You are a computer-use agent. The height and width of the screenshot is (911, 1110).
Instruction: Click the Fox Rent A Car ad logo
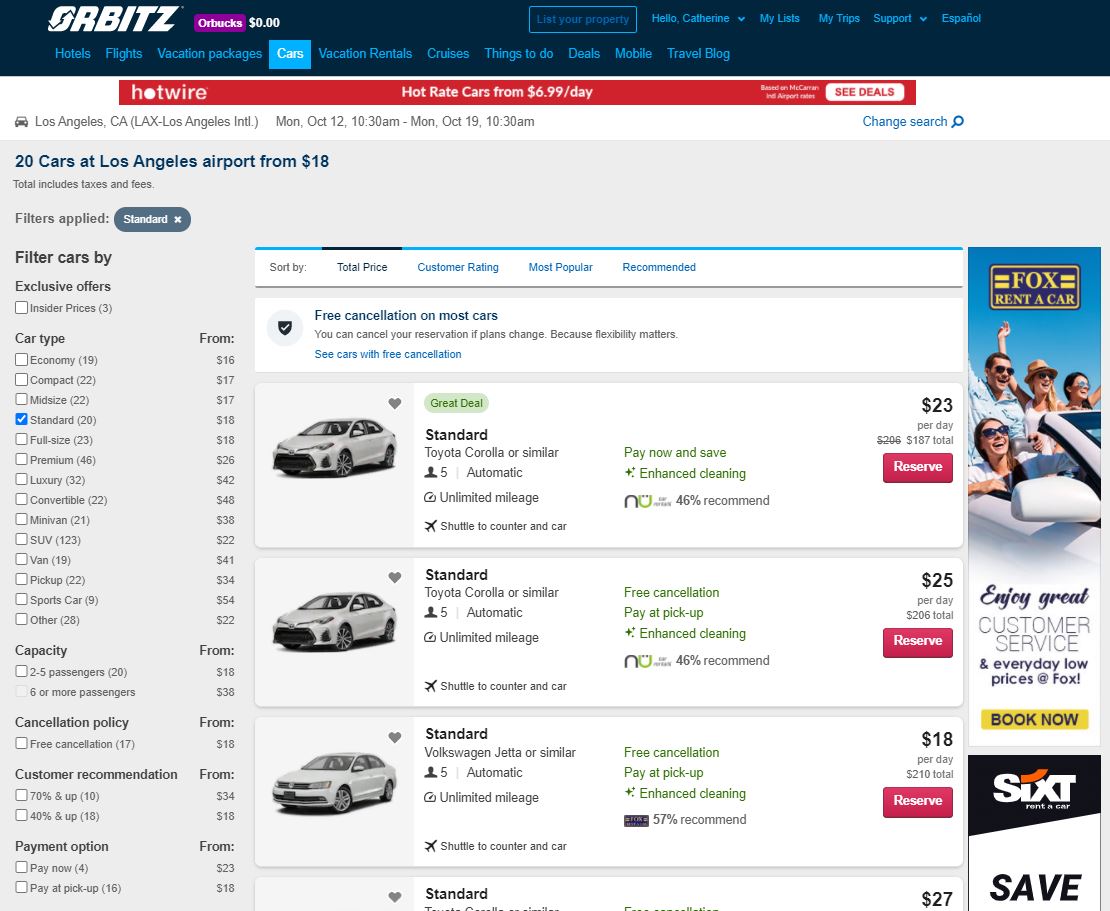[x=1034, y=287]
